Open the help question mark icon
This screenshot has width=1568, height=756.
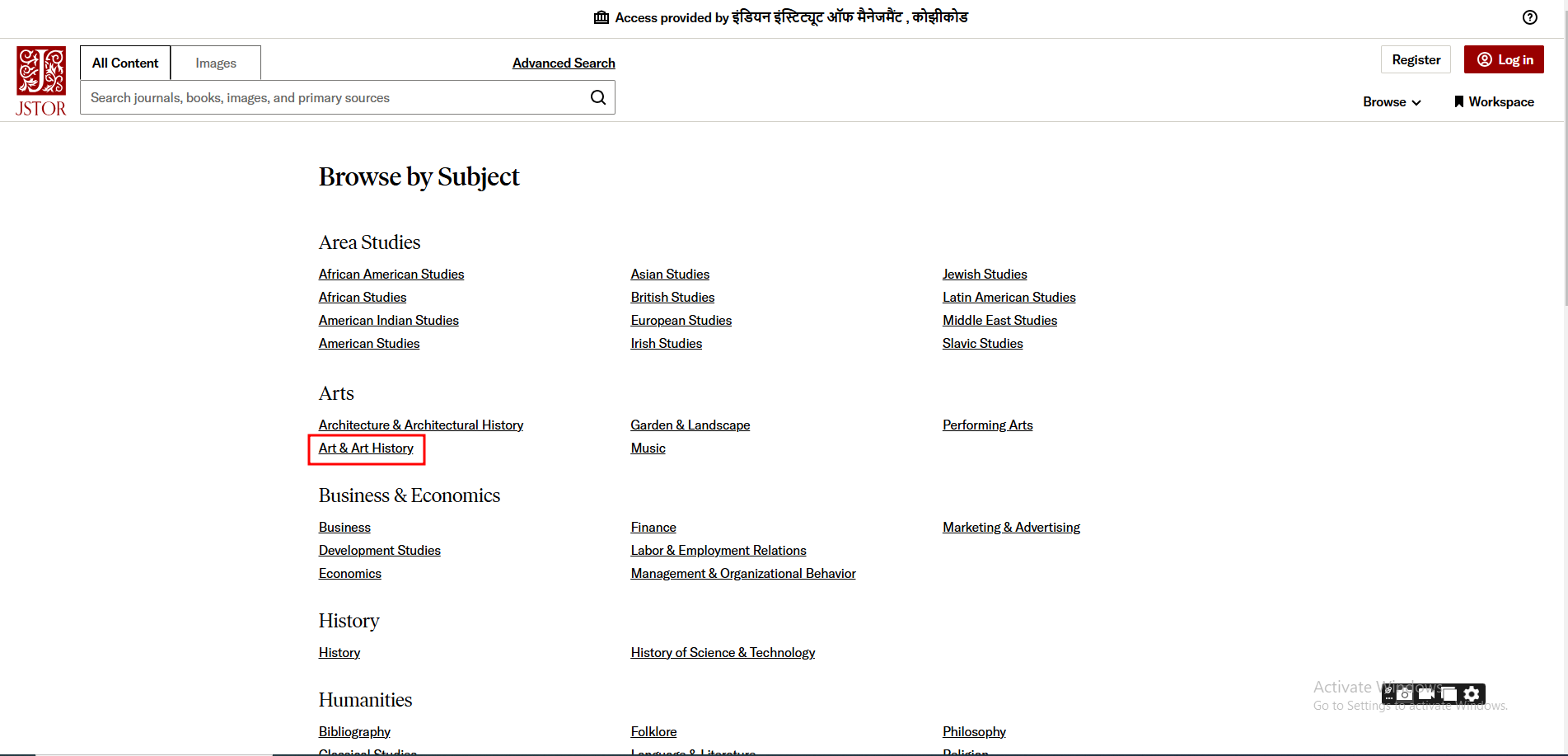click(x=1529, y=17)
